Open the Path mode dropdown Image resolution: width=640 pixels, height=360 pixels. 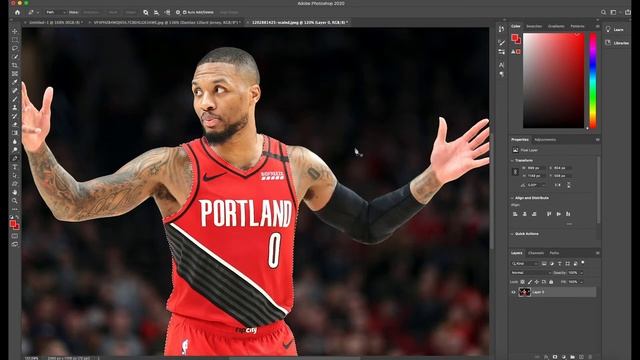click(56, 13)
